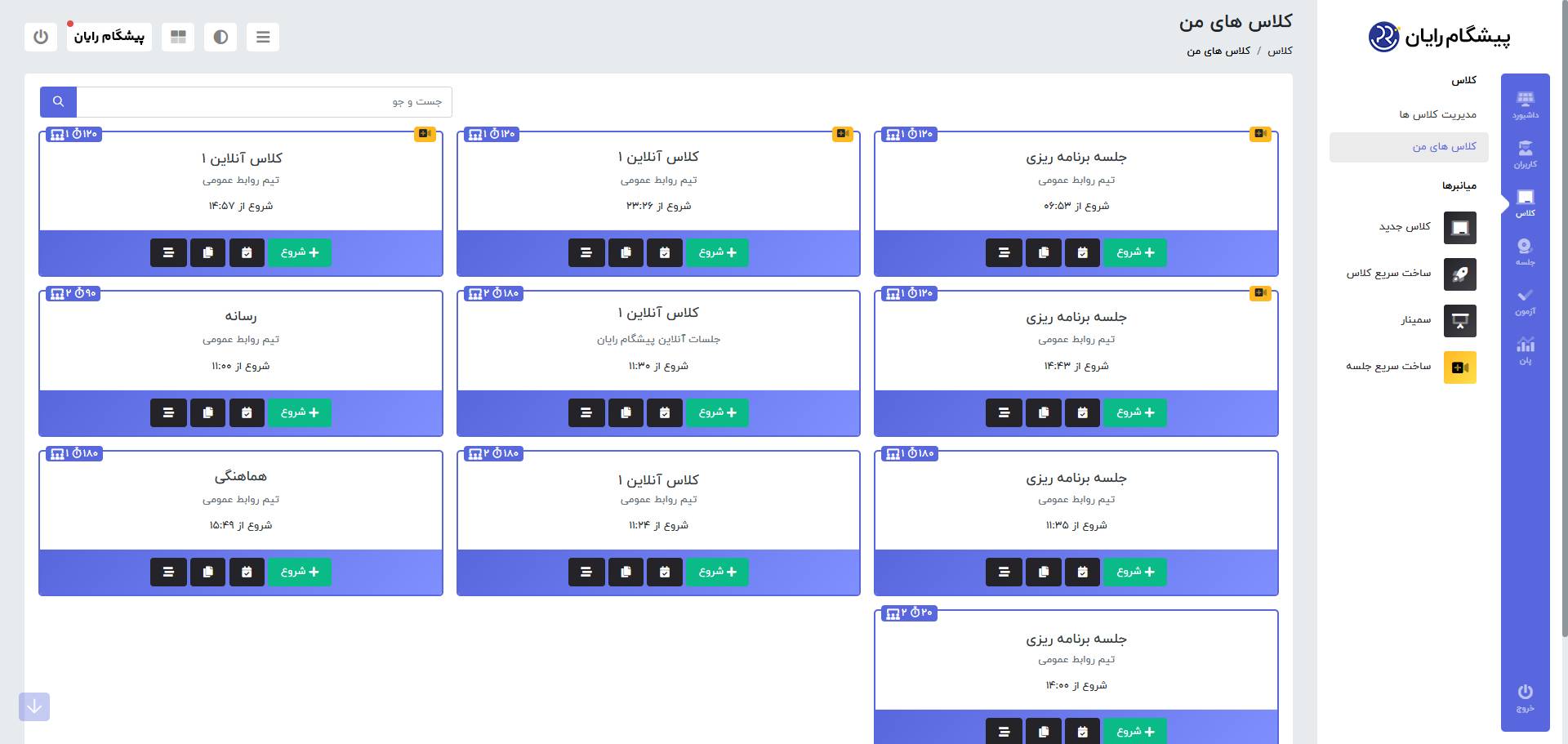The width and height of the screenshot is (1568, 744).
Task: Click the search input field
Action: pyautogui.click(x=264, y=102)
